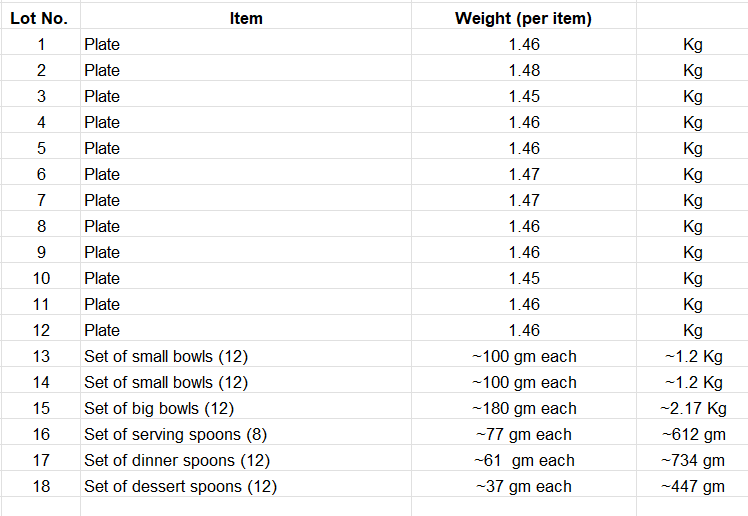Click the weight cell showing 1.48
The image size is (748, 516).
[523, 70]
